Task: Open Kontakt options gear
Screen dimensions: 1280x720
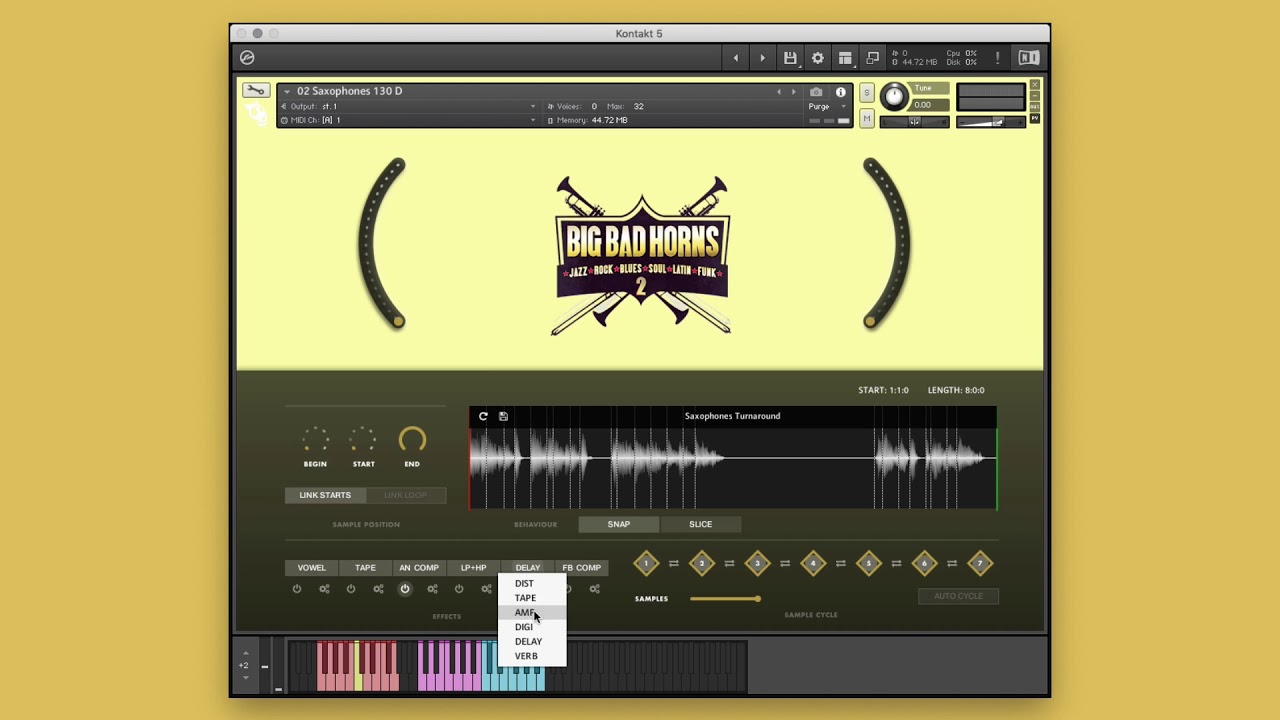Action: click(x=818, y=58)
